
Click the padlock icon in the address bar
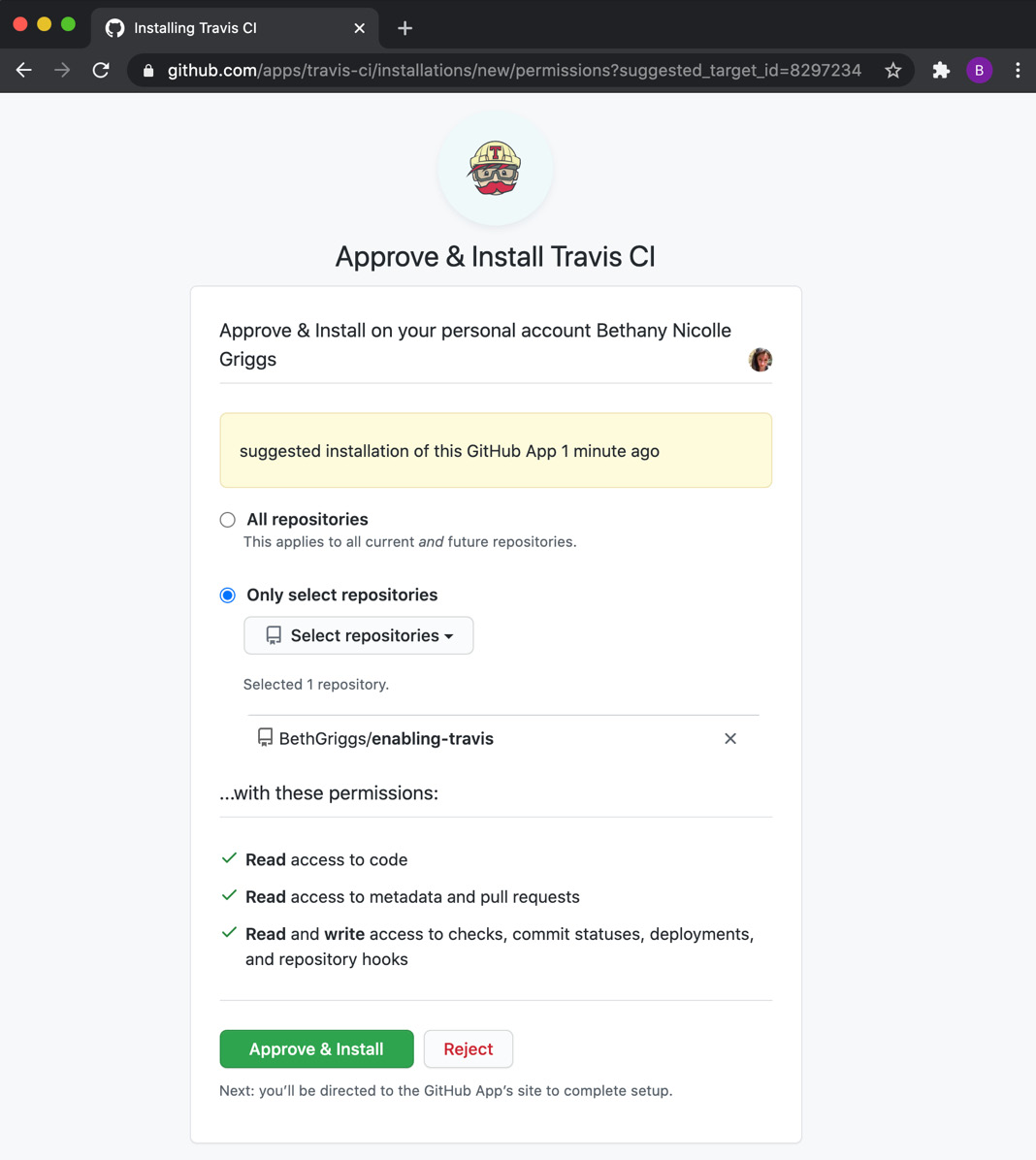[147, 70]
